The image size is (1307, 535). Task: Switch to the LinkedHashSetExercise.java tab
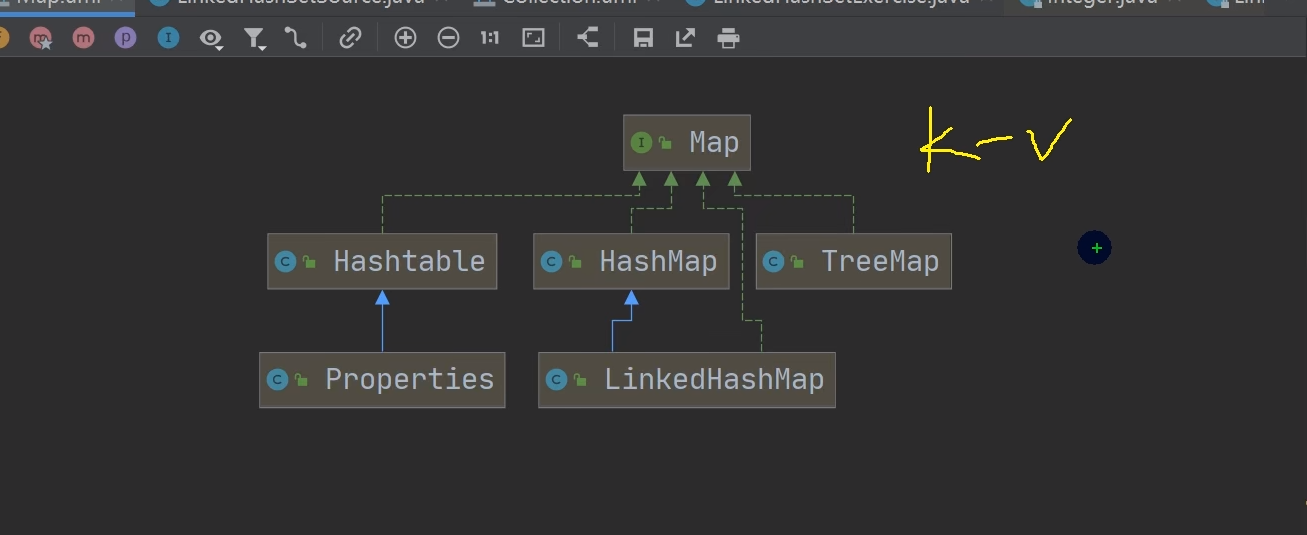pyautogui.click(x=840, y=3)
